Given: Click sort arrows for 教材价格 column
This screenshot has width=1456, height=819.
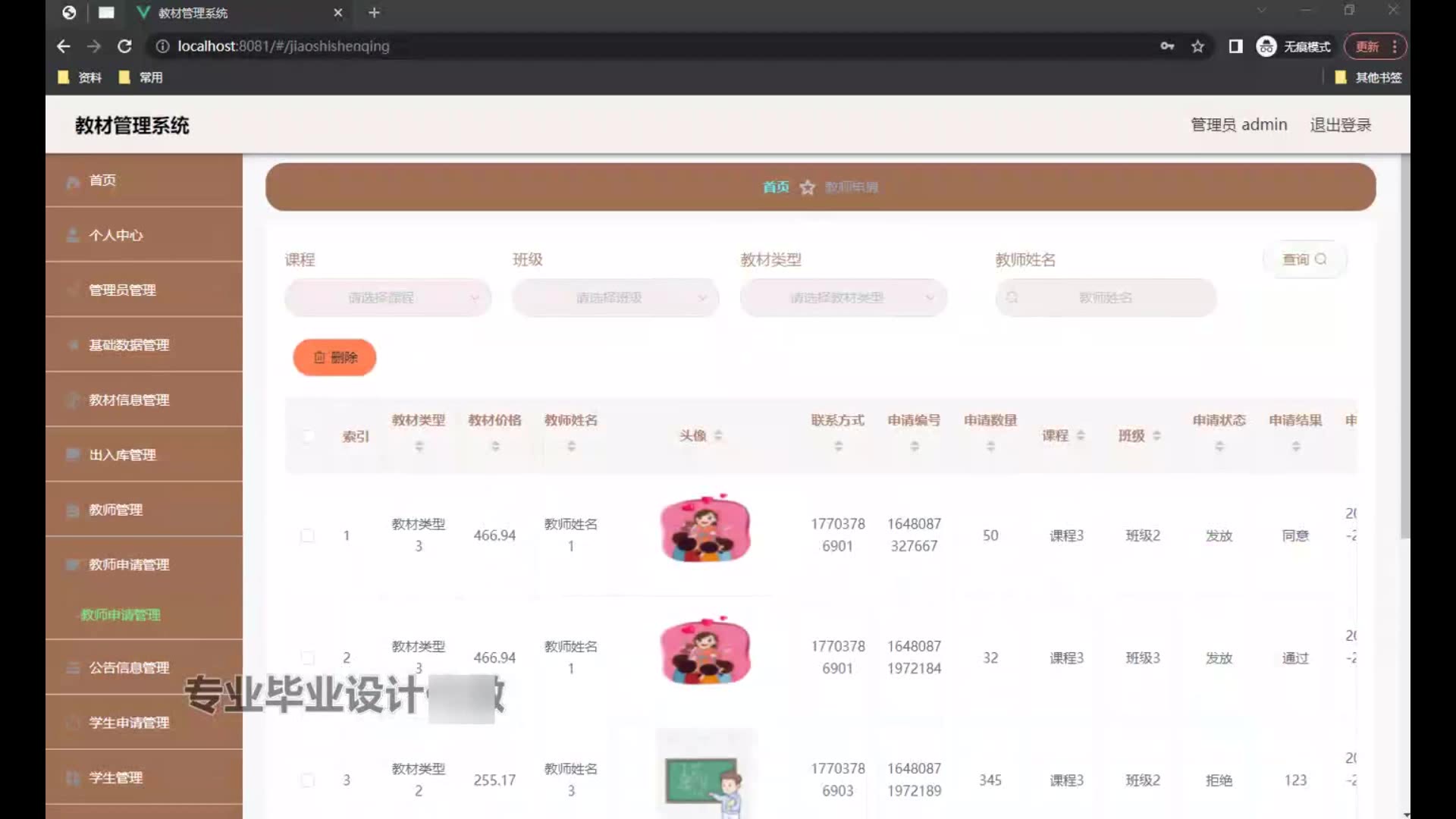Looking at the screenshot, I should click(495, 447).
